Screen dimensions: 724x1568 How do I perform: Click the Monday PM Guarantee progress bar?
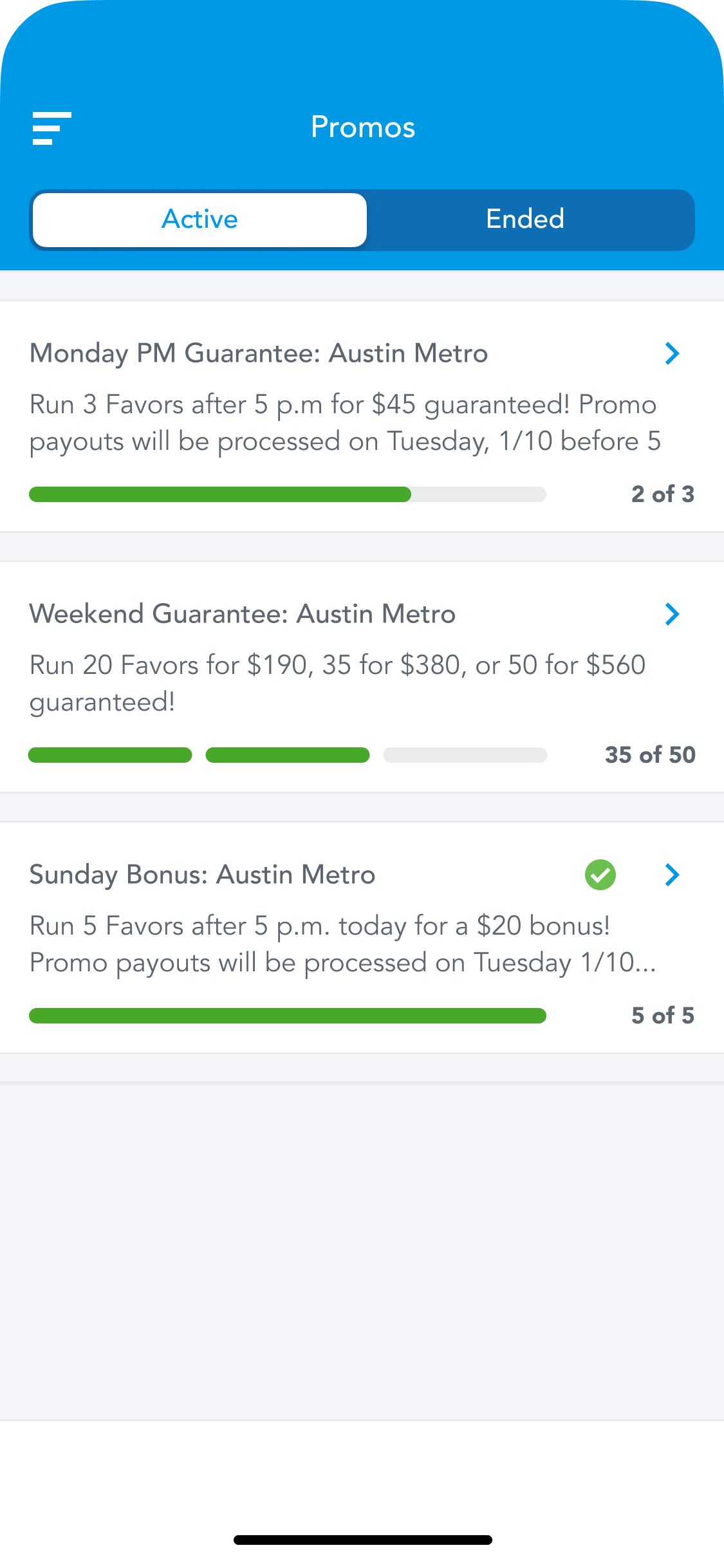(287, 494)
